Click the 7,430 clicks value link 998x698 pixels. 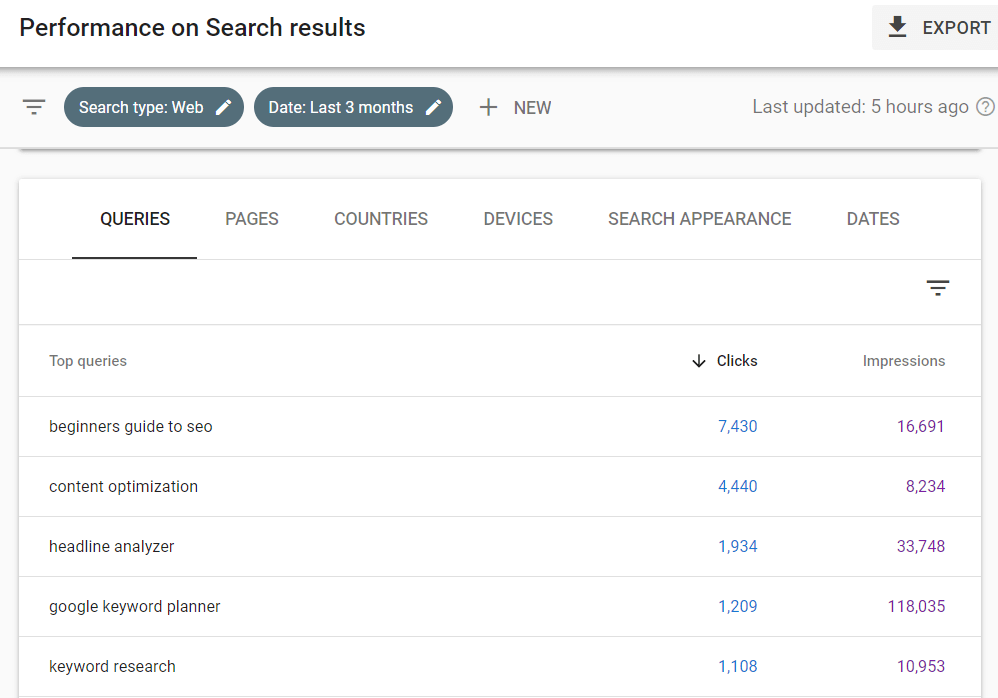(x=738, y=426)
